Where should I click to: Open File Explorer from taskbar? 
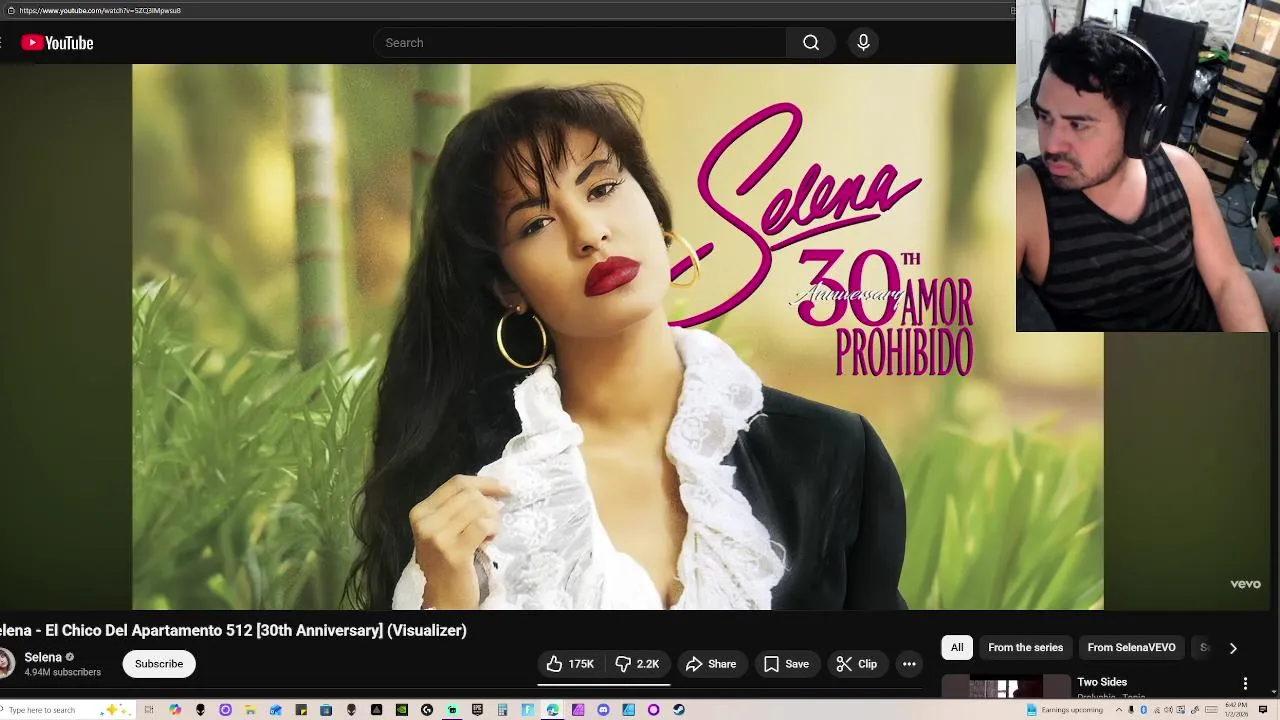[x=250, y=710]
